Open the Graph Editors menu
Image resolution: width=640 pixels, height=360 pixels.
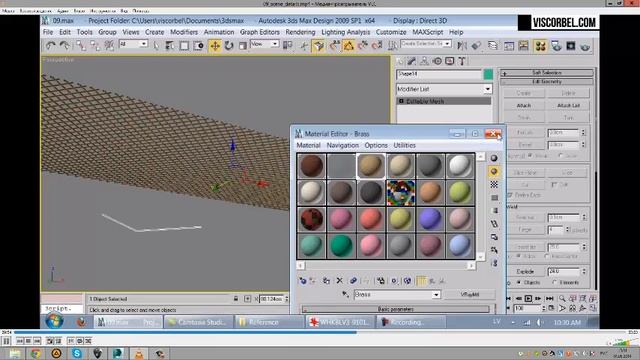pos(260,32)
